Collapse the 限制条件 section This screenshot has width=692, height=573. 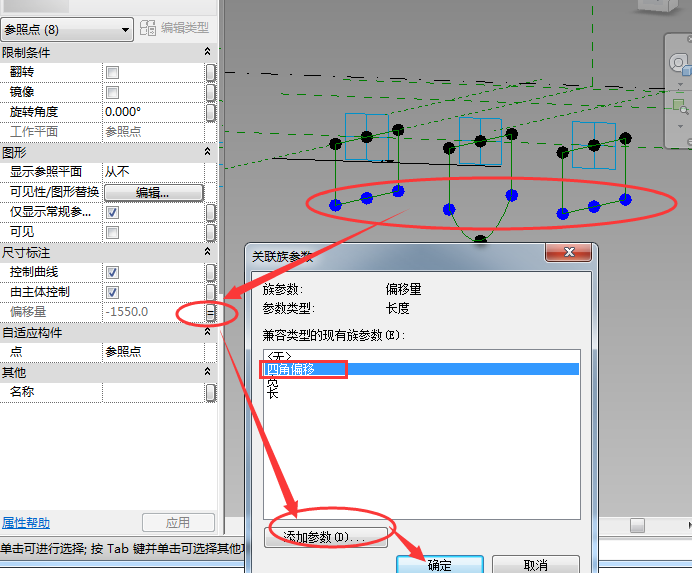[207, 52]
